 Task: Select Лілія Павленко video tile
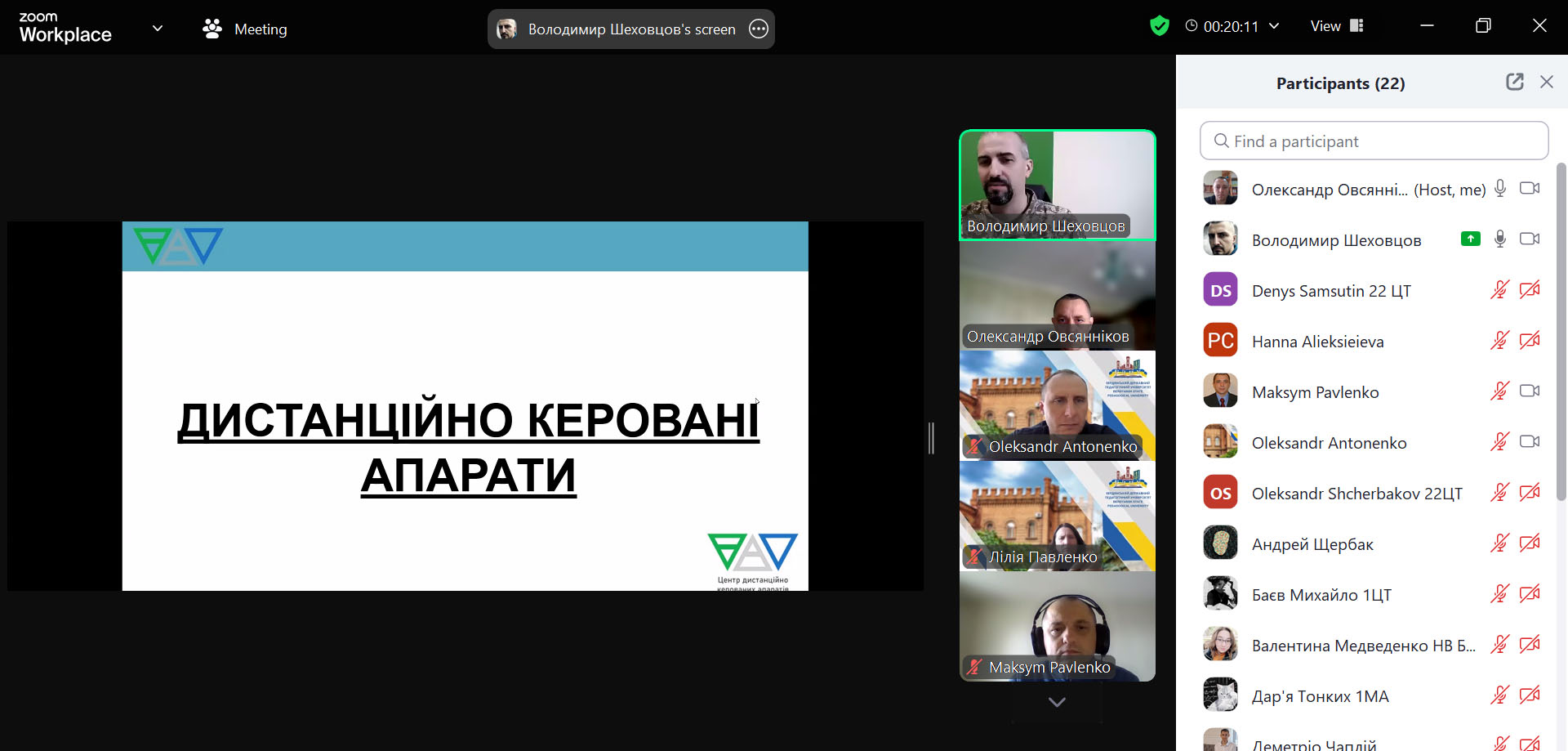click(1058, 516)
